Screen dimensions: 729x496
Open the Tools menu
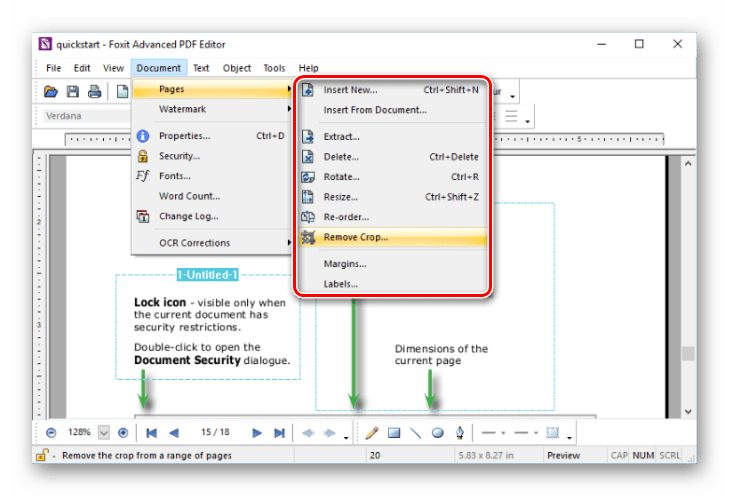tap(274, 68)
